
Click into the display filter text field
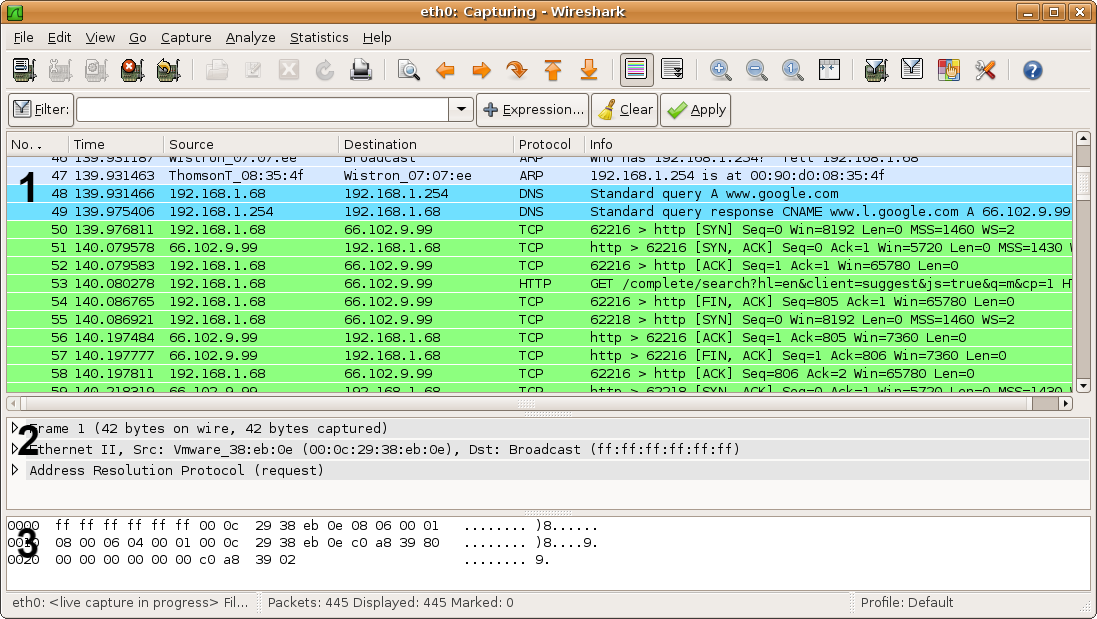(x=262, y=110)
